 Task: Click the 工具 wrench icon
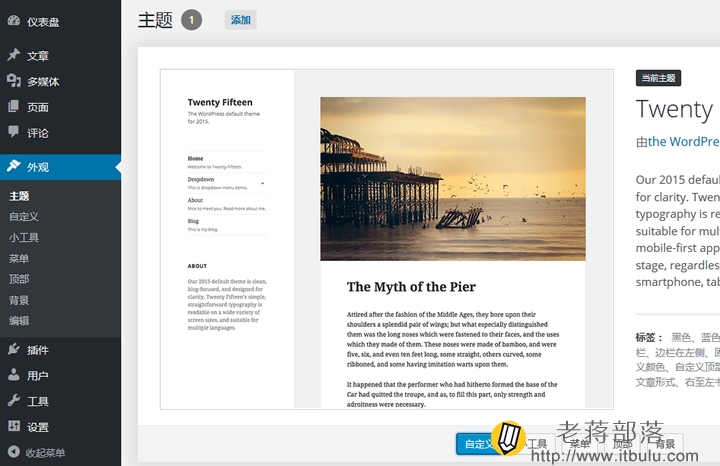point(14,400)
